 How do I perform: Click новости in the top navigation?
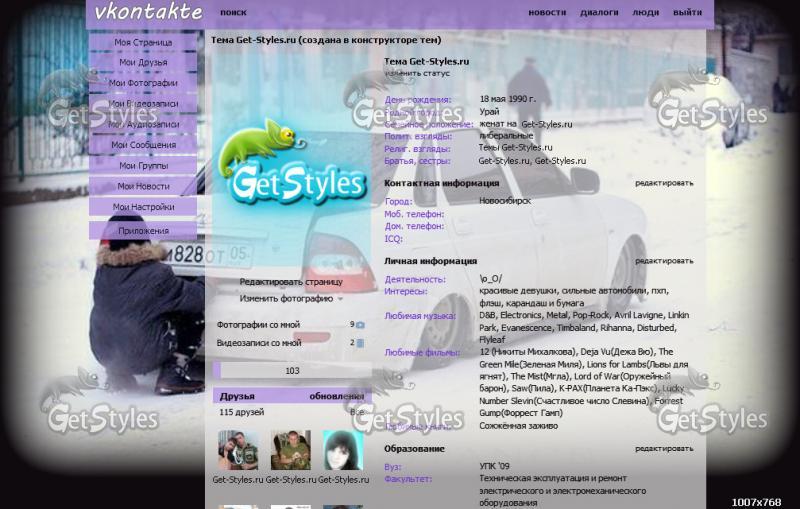pos(547,13)
